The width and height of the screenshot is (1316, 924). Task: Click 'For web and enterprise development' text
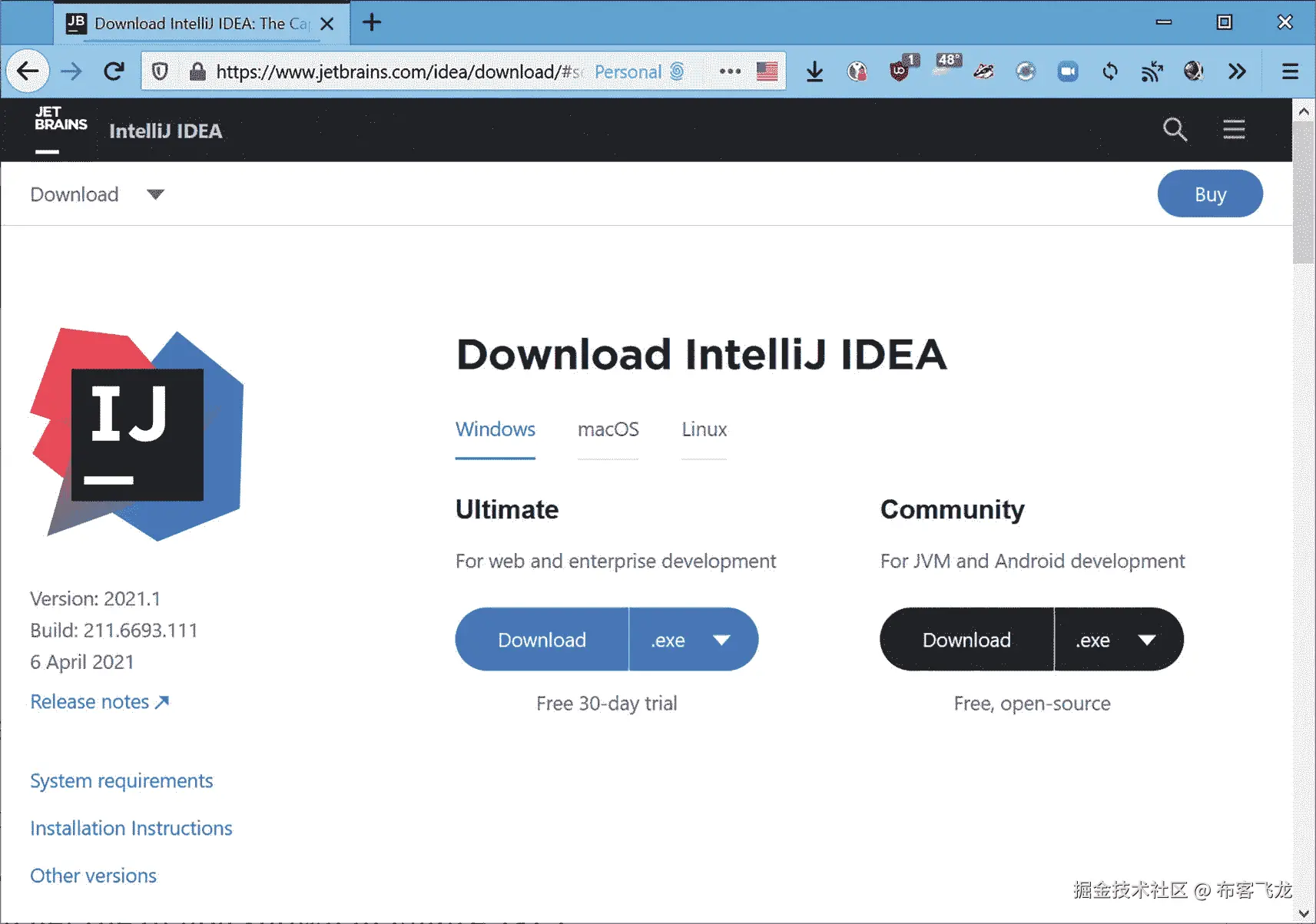615,561
